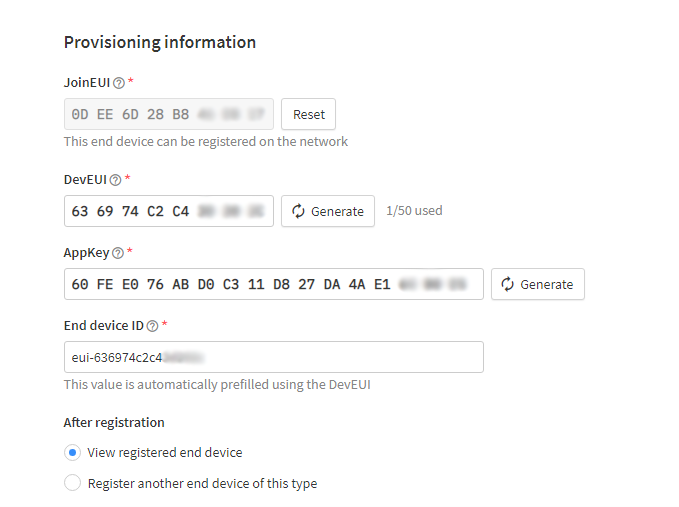The width and height of the screenshot is (679, 507).
Task: Open the DevEUI help question-mark icon
Action: point(115,180)
